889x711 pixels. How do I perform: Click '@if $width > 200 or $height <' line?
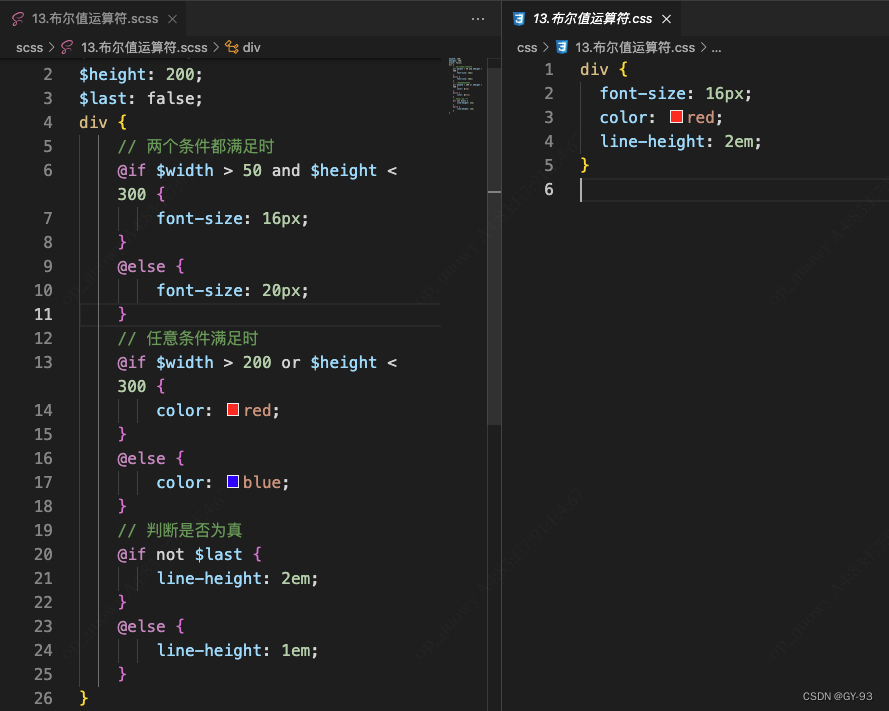coord(257,362)
